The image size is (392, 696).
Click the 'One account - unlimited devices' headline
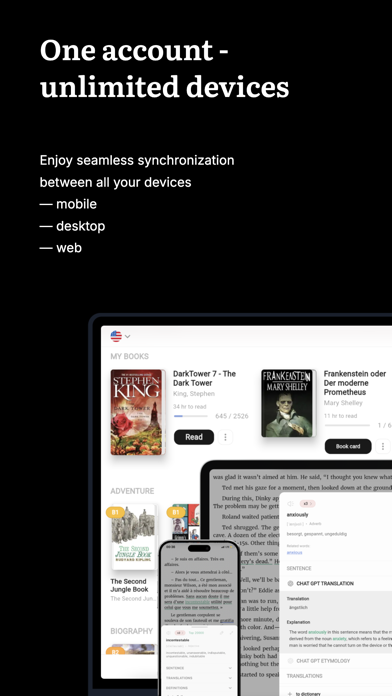(164, 68)
